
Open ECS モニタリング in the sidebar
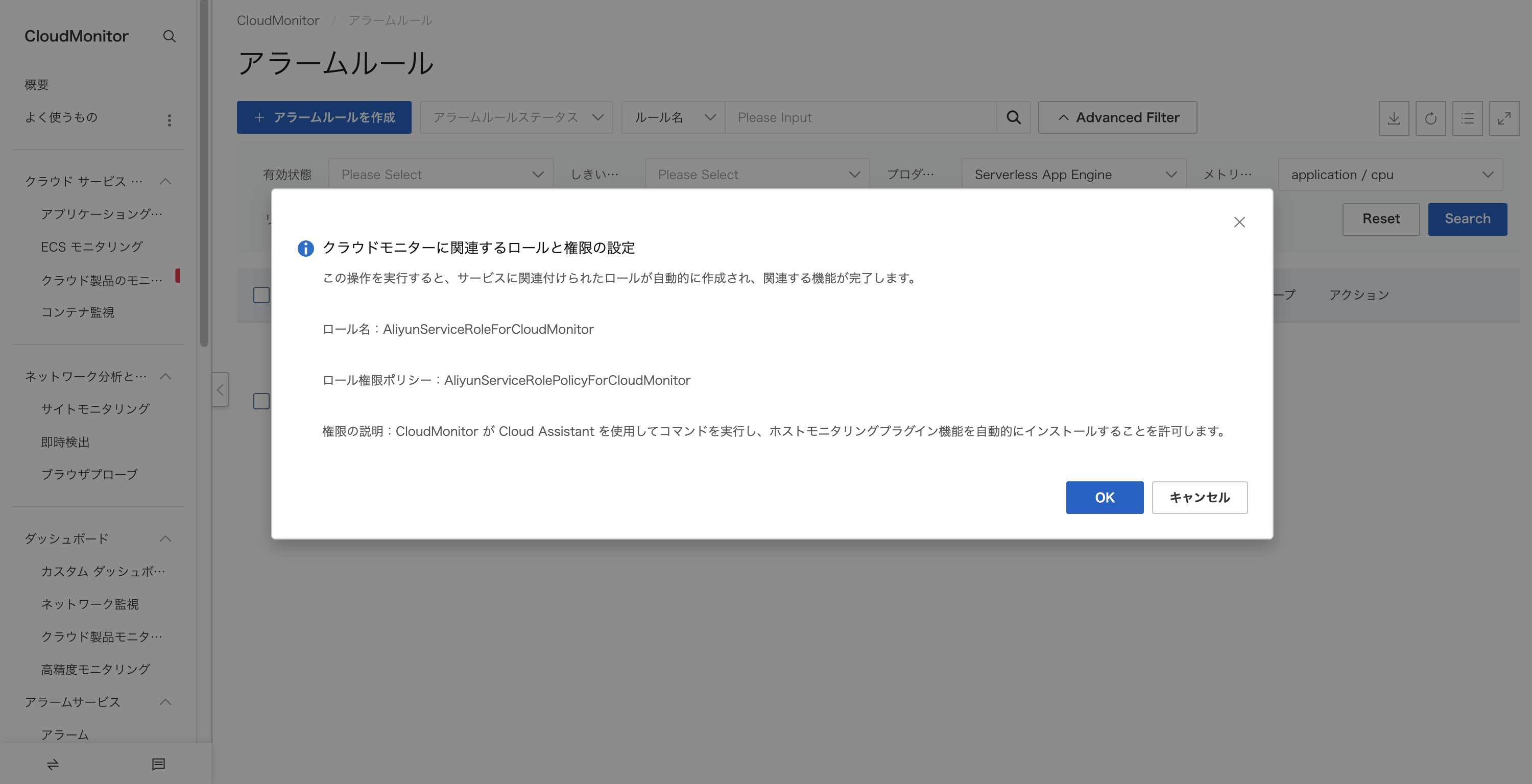(91, 247)
